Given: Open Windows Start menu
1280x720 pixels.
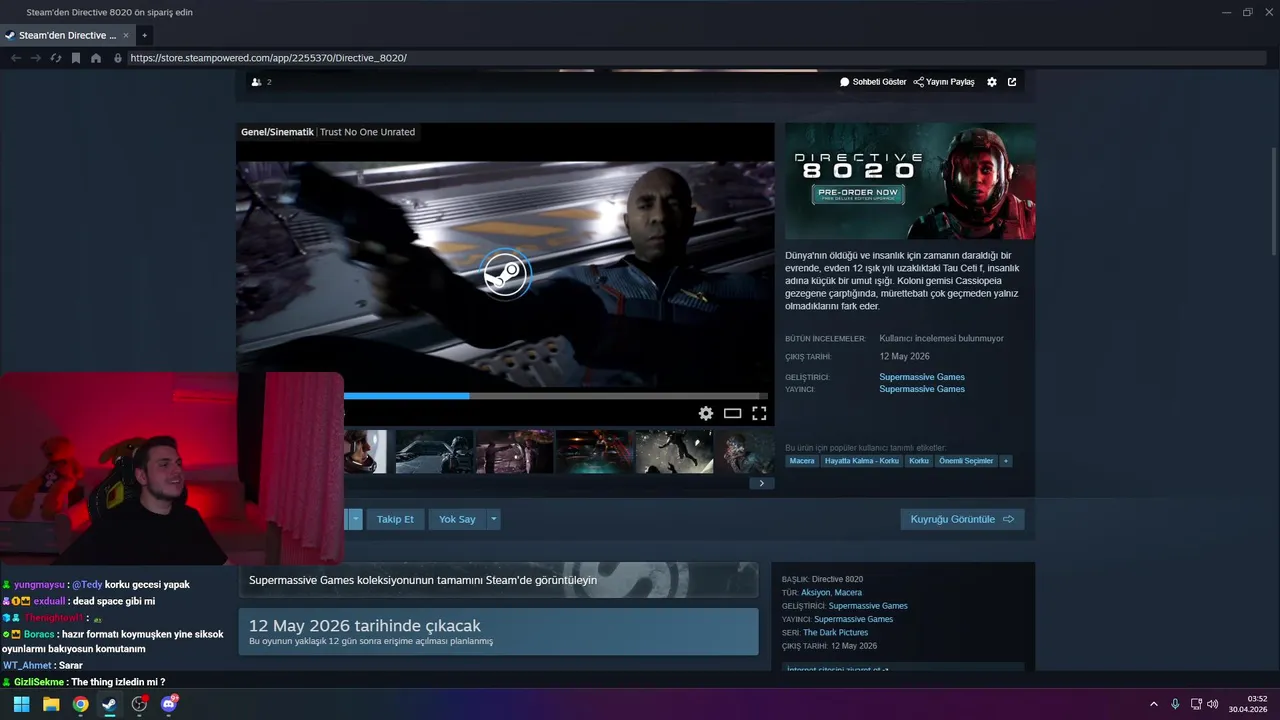Looking at the screenshot, I should (21, 704).
